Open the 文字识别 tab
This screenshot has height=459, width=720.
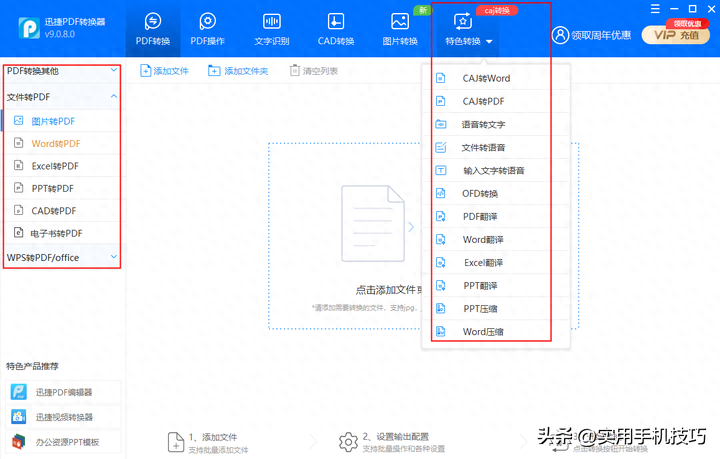(272, 29)
